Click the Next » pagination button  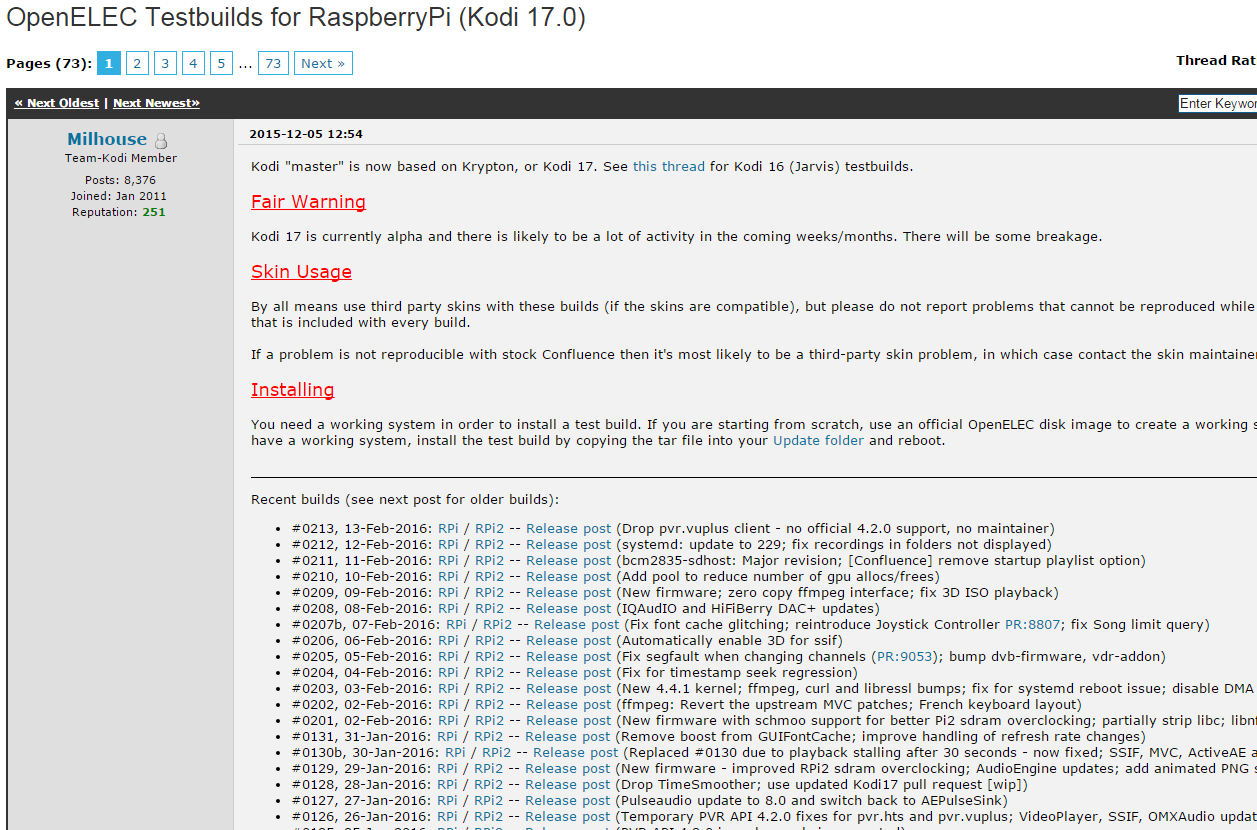click(x=323, y=63)
